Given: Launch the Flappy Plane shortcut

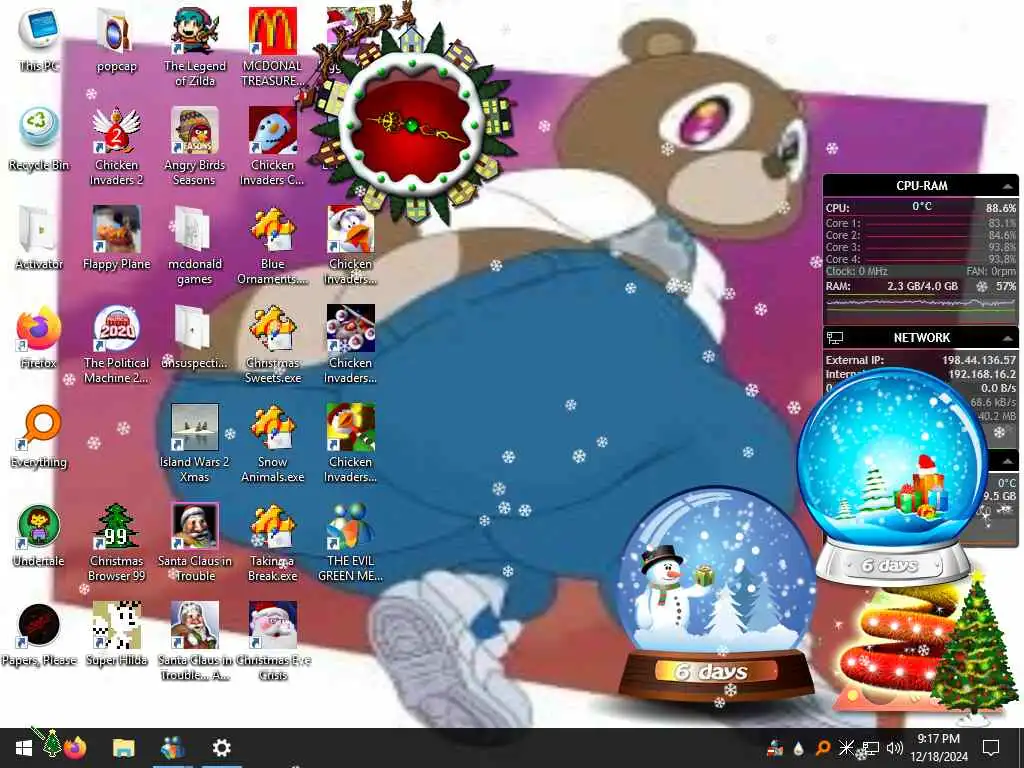Looking at the screenshot, I should 116,238.
